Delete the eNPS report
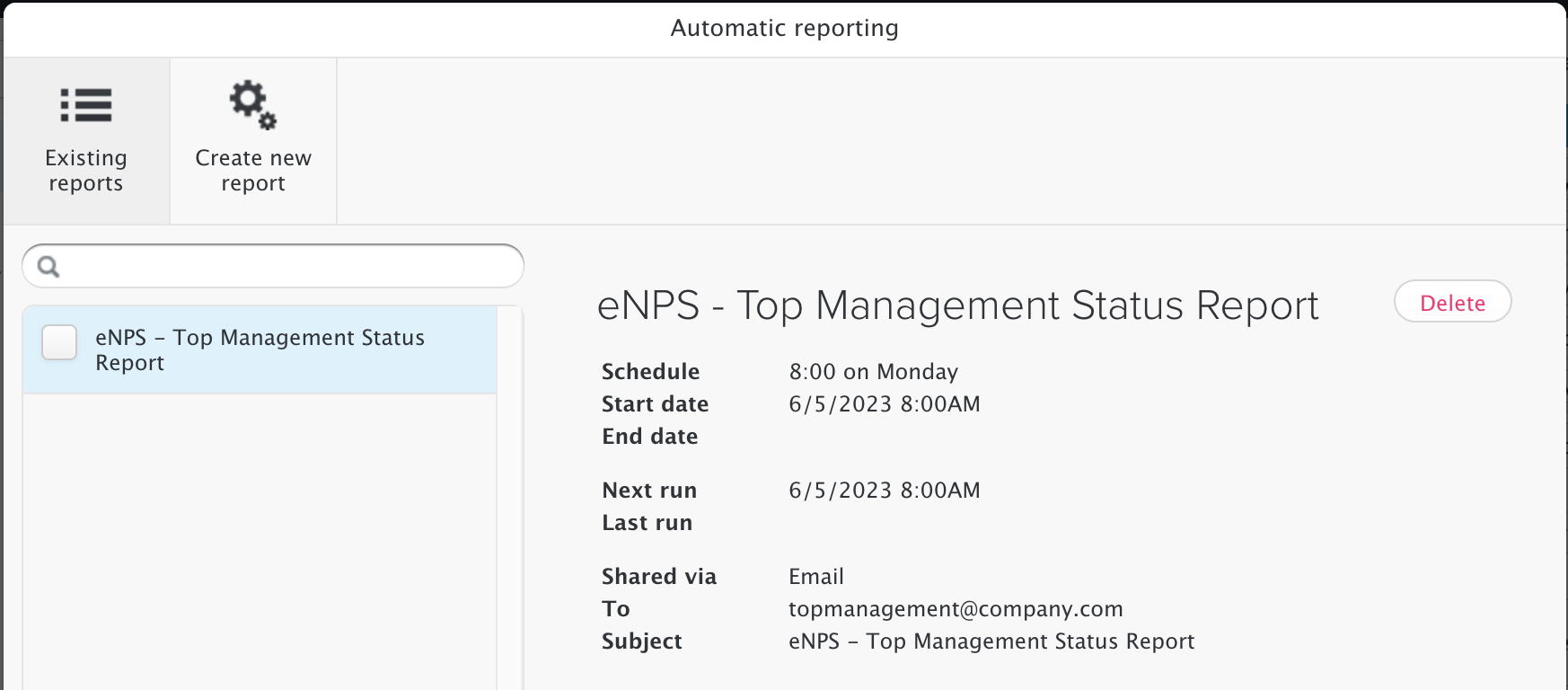 click(1452, 303)
